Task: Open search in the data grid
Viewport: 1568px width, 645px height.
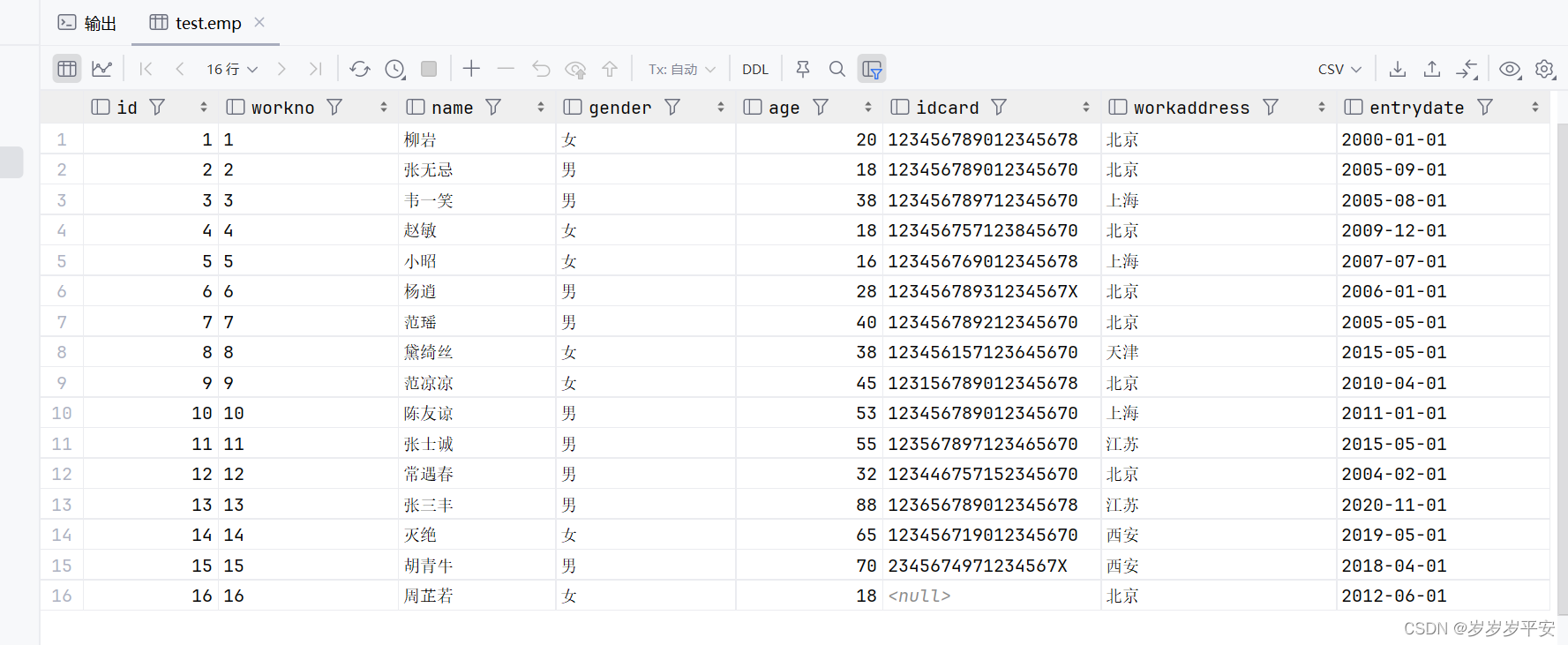Action: 837,69
